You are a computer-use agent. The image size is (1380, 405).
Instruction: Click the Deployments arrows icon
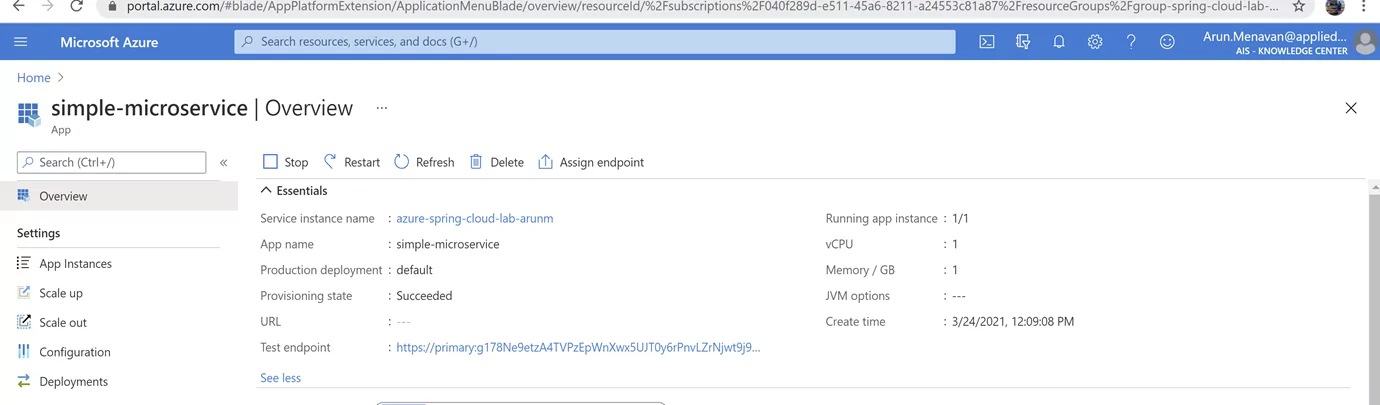point(24,381)
